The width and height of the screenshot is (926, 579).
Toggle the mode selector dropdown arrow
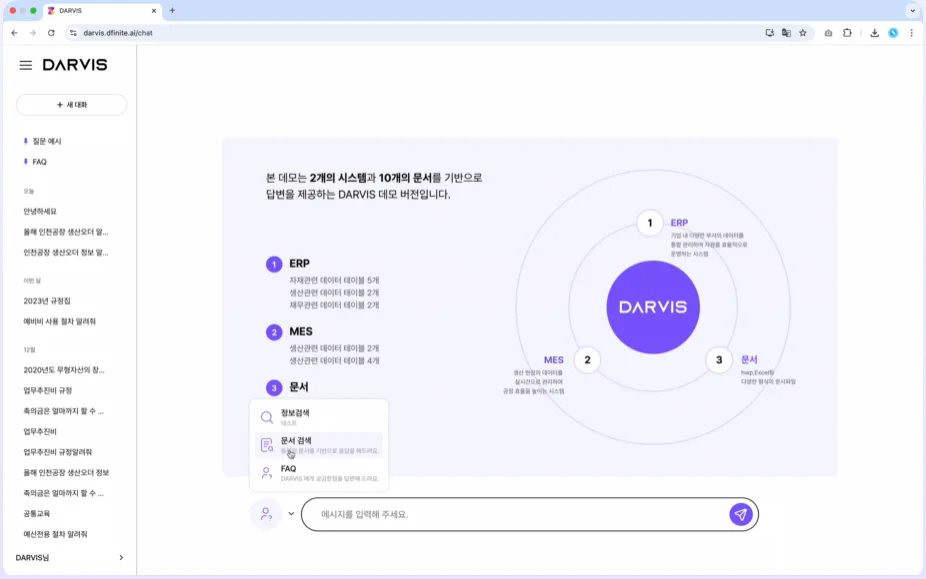point(291,514)
